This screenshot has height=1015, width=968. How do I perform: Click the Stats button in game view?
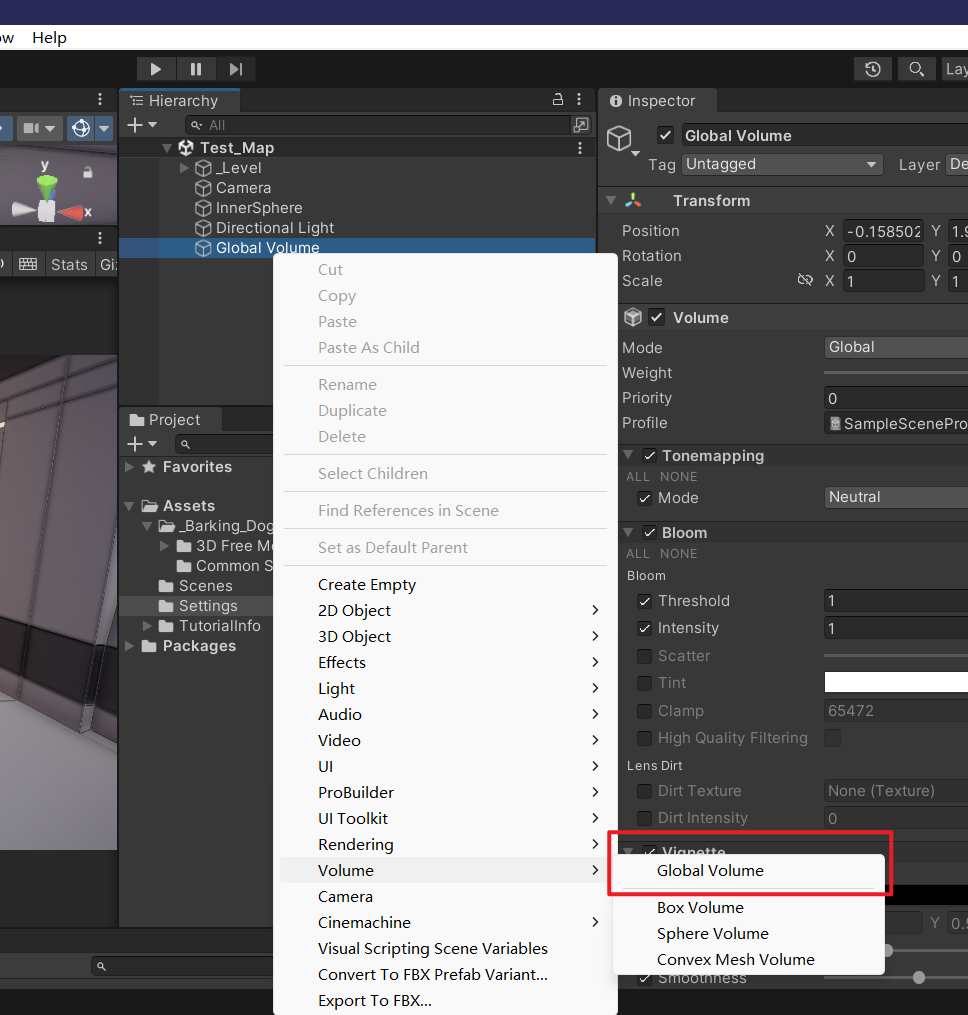tap(69, 265)
